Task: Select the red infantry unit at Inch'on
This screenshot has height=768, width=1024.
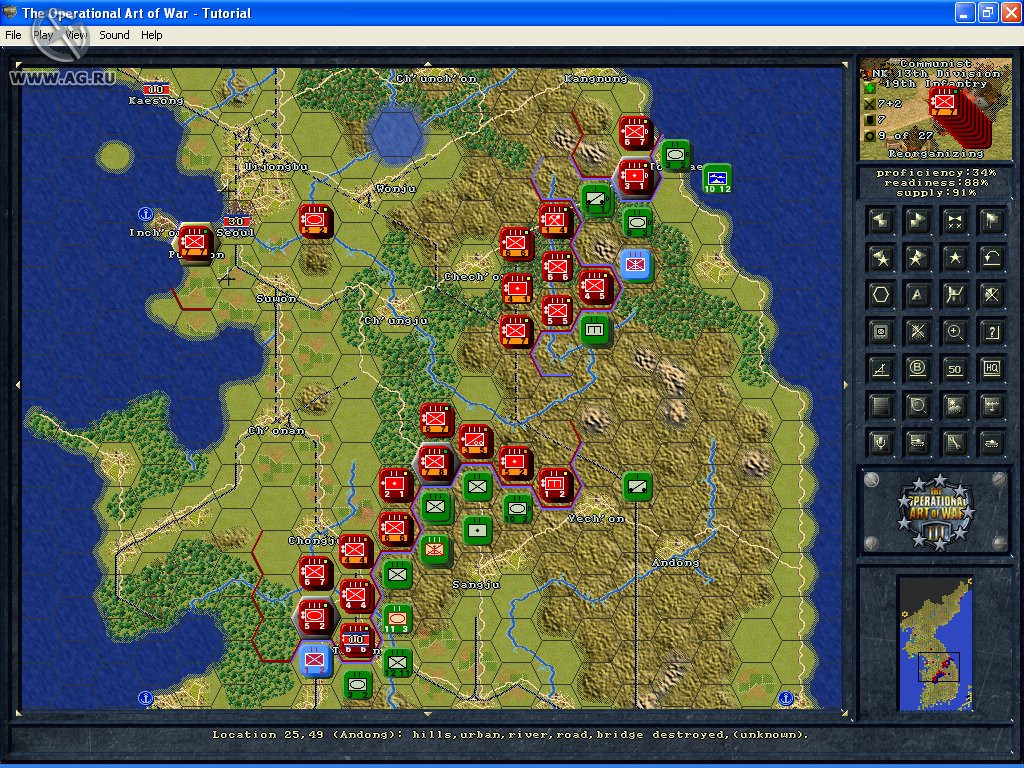Action: 194,242
